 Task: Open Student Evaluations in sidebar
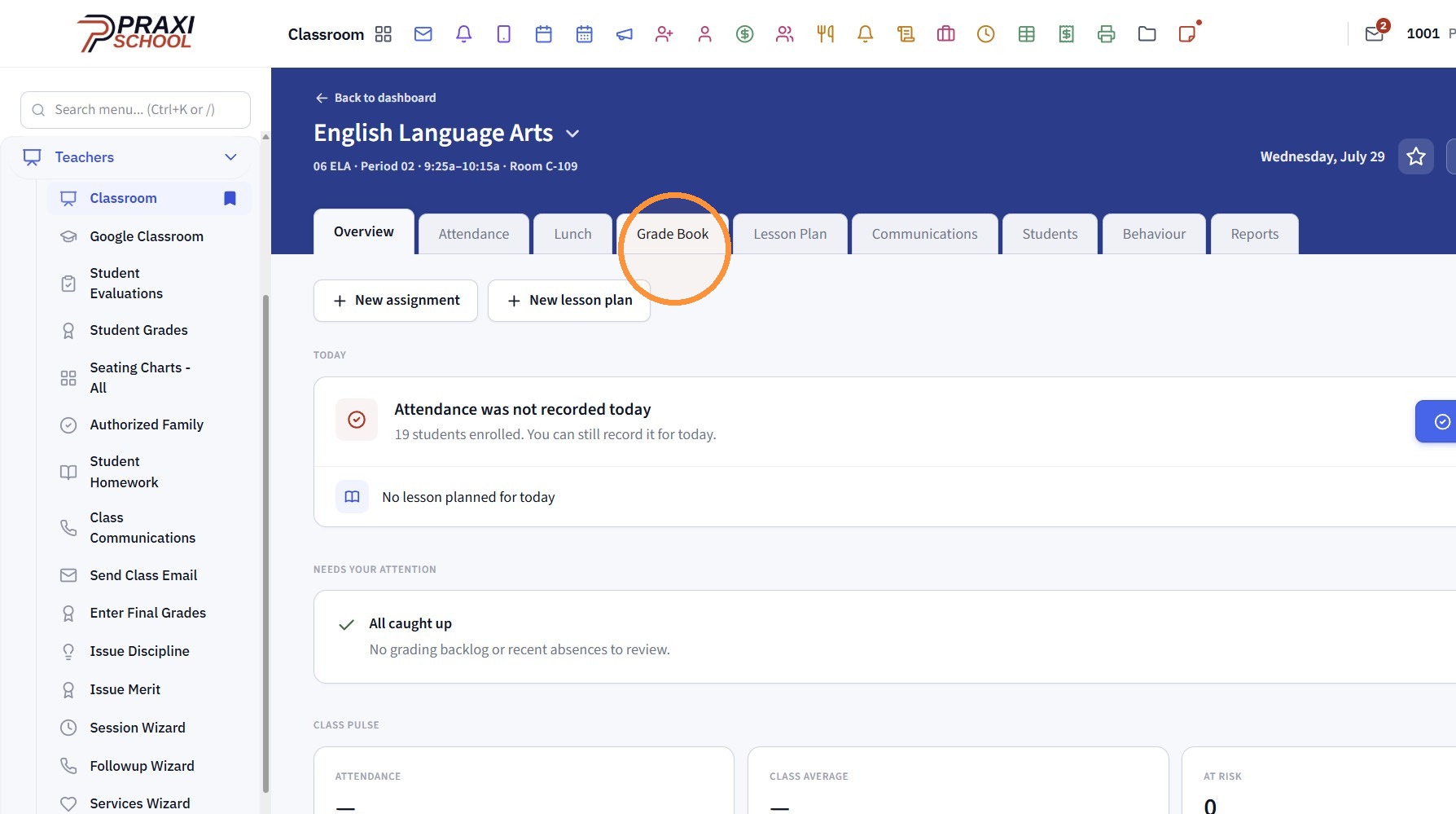coord(149,283)
